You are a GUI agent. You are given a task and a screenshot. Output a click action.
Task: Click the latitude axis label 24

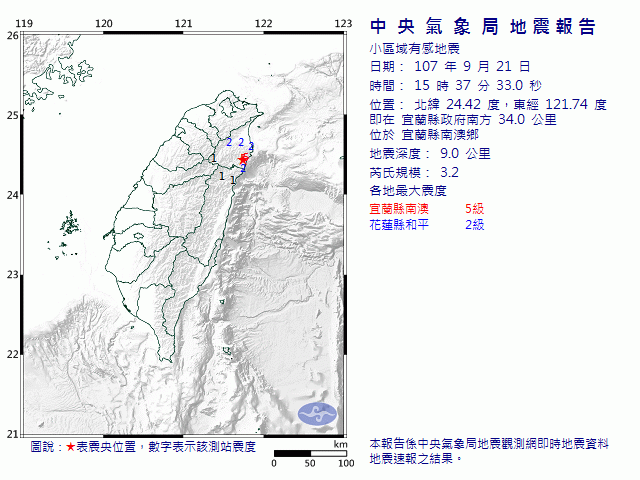pos(12,195)
